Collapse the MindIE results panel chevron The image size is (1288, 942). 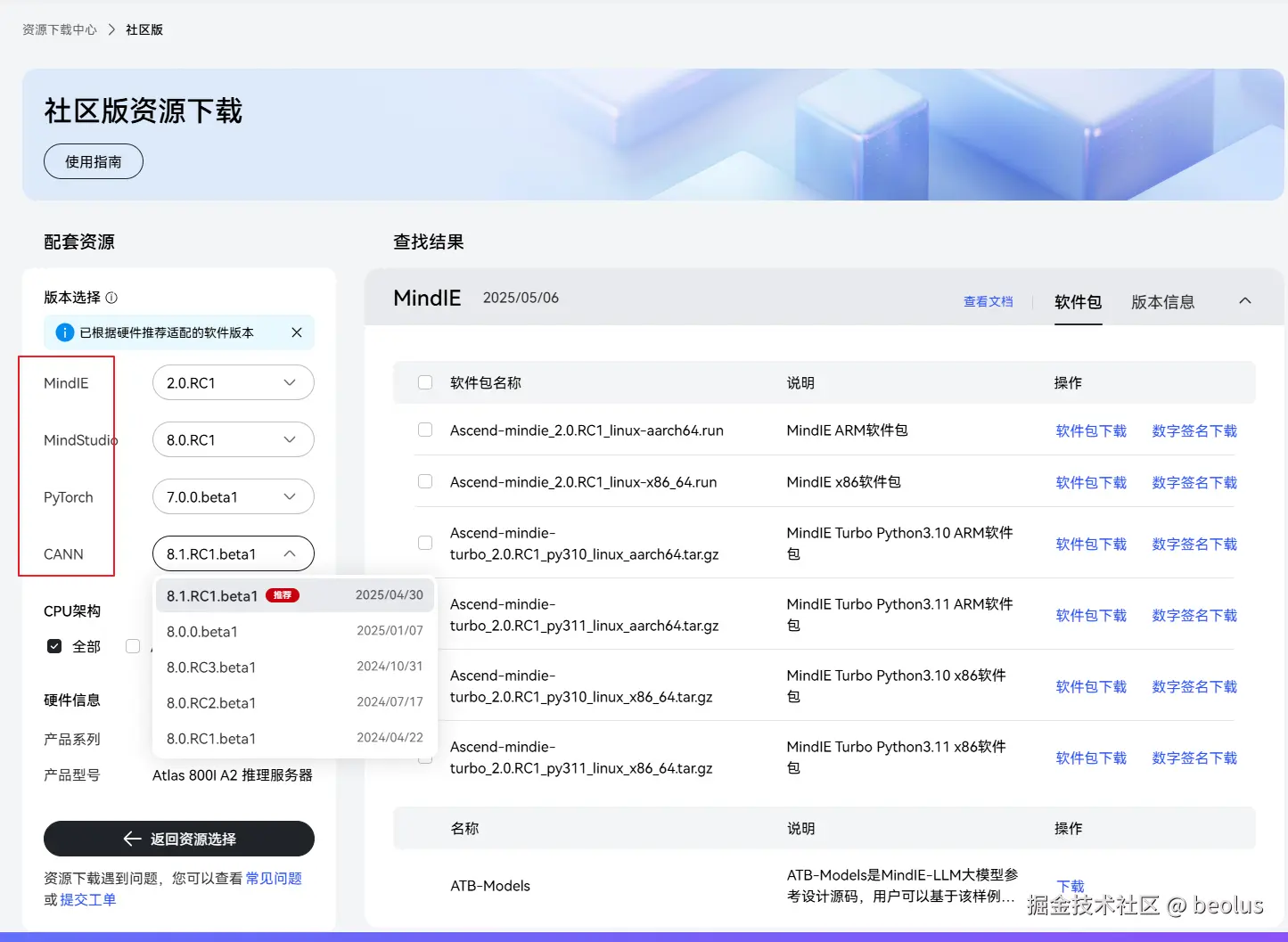tap(1245, 301)
